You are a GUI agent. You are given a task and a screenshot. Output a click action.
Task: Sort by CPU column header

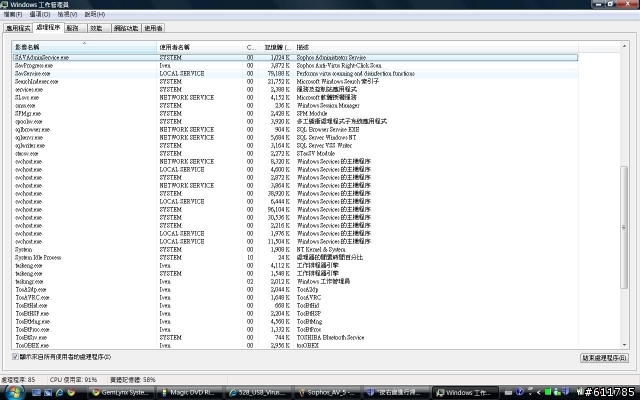[251, 47]
